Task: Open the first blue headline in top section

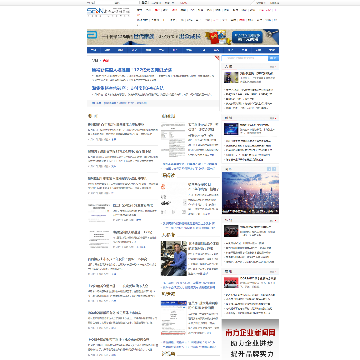Action: tap(132, 70)
